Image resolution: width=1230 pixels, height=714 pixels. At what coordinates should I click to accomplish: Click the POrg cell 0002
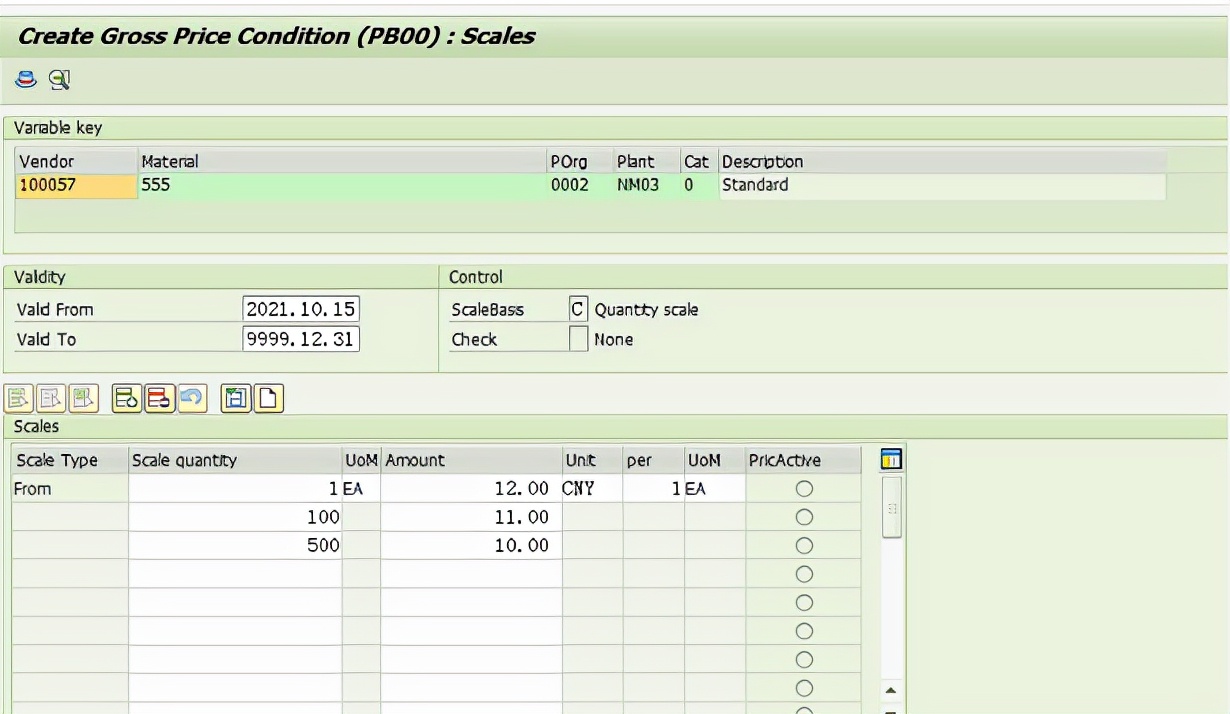(x=580, y=185)
